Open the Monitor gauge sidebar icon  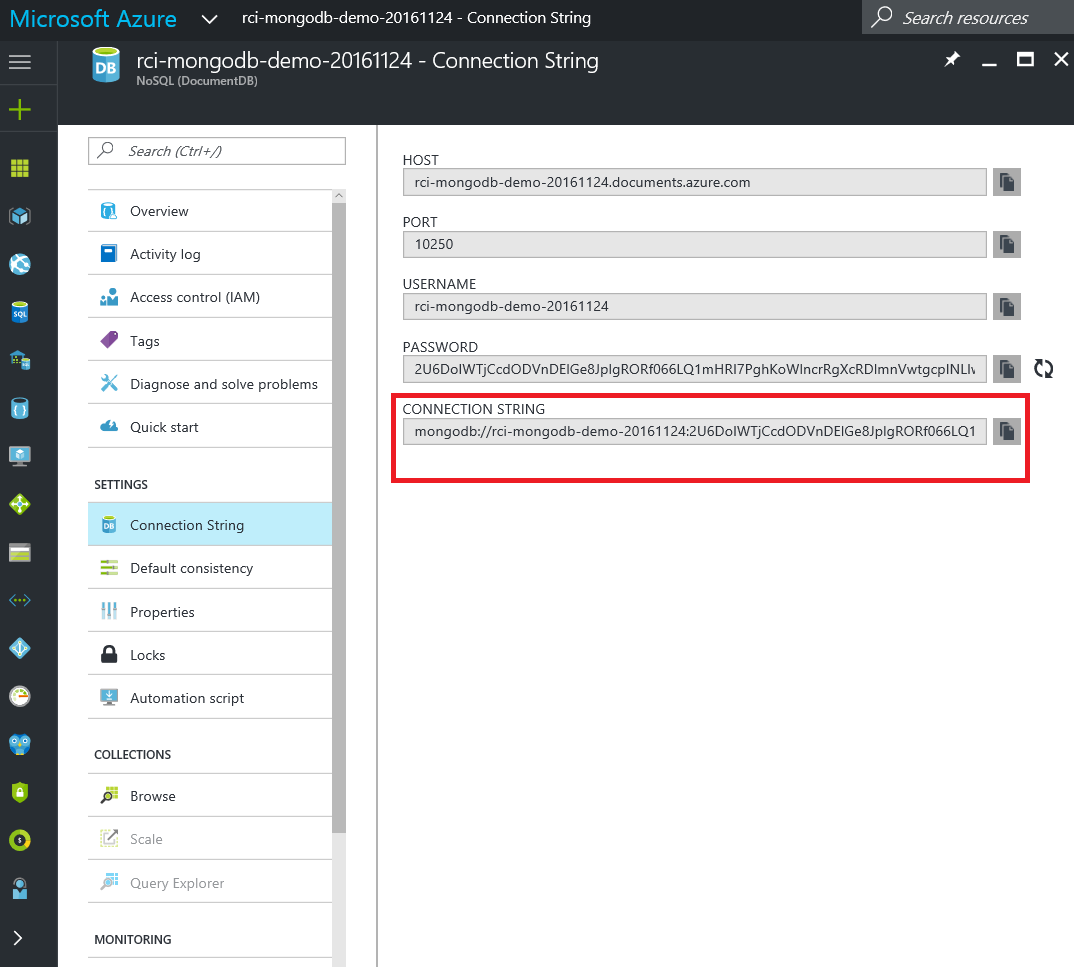pyautogui.click(x=20, y=696)
